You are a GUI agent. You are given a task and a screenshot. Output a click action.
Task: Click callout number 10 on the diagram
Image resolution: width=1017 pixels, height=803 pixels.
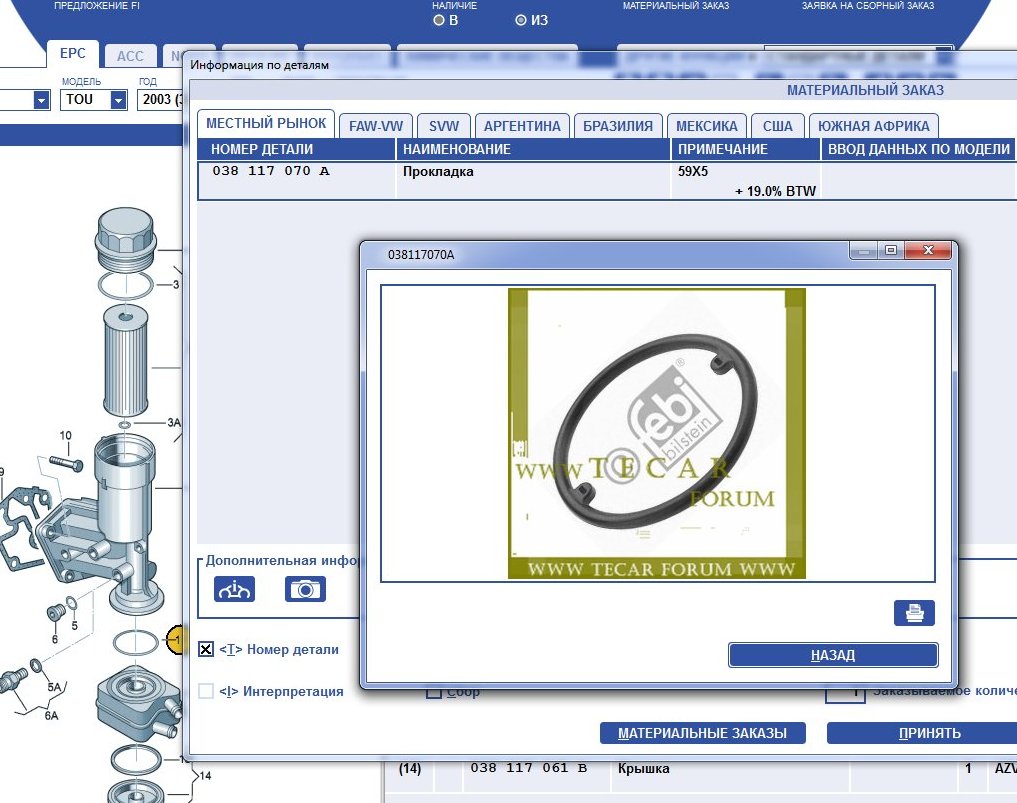coord(66,436)
